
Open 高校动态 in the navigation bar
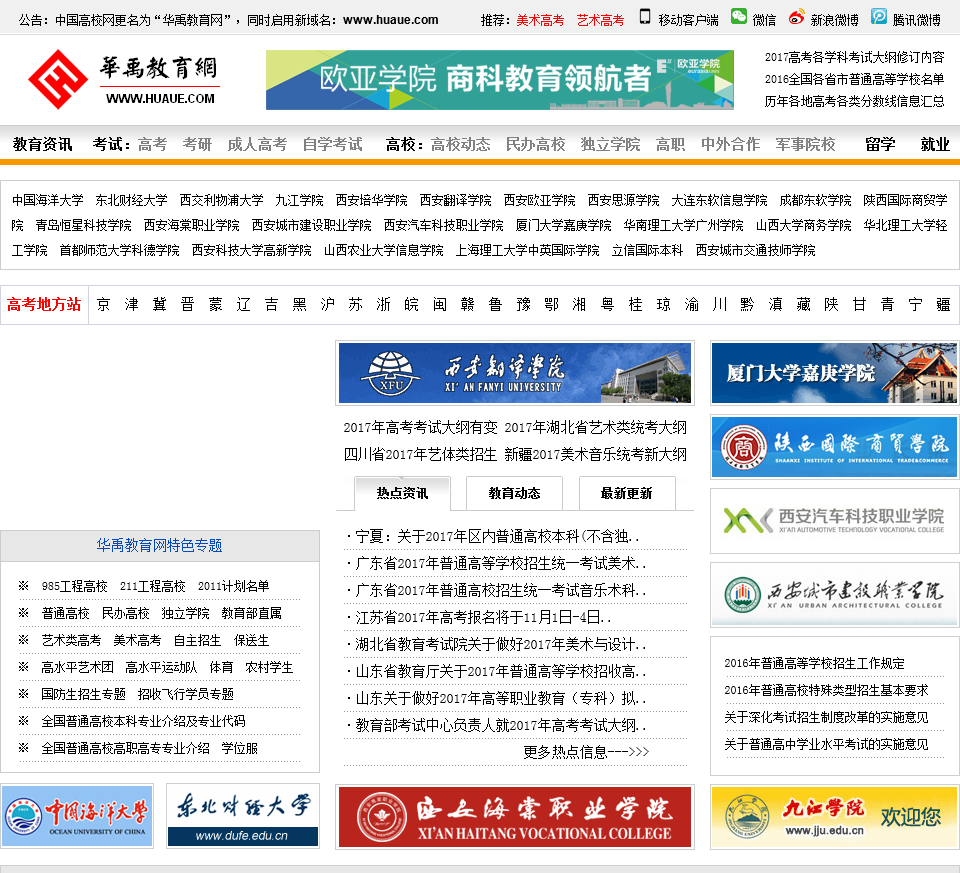460,144
